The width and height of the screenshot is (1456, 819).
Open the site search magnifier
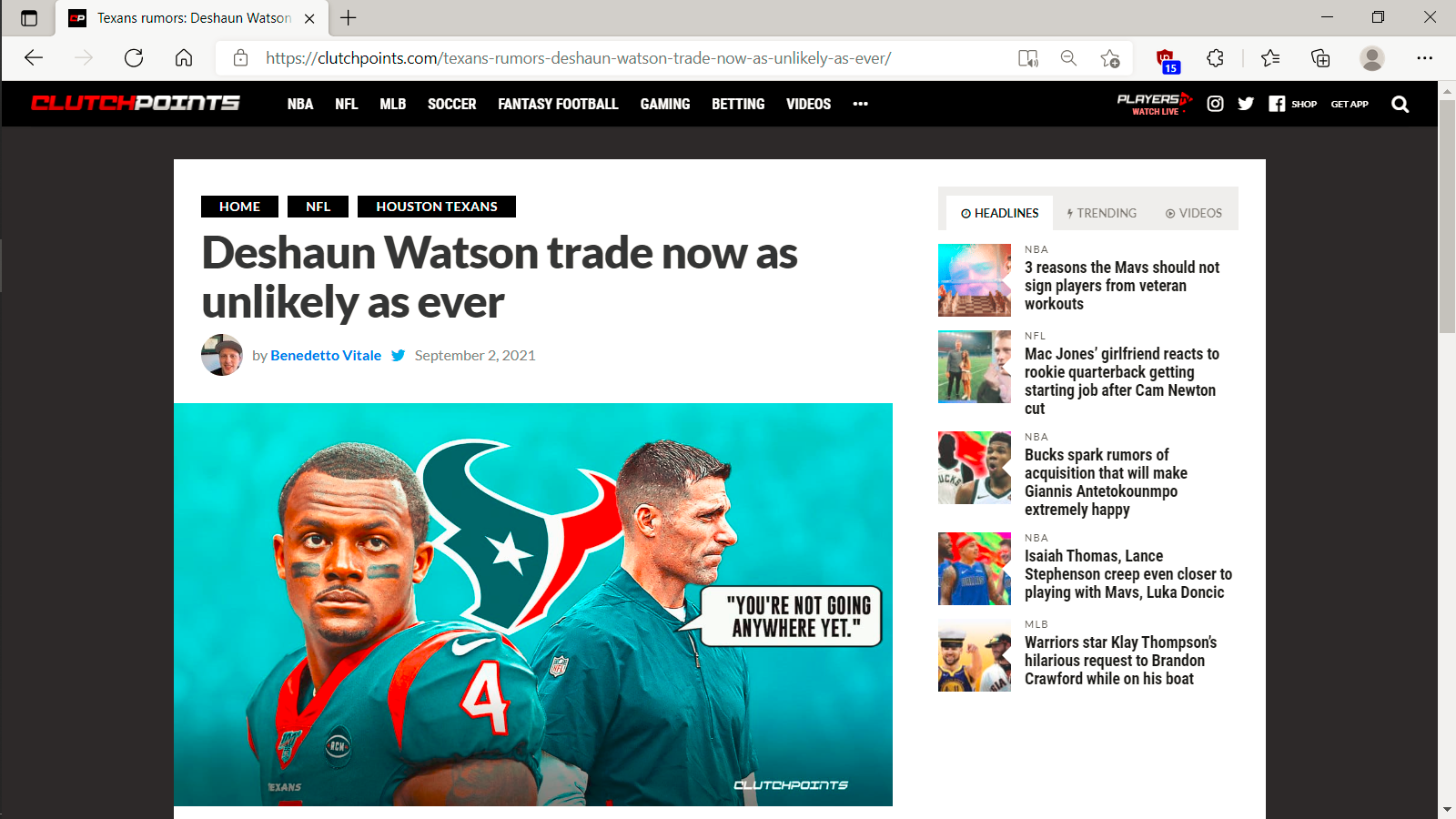pyautogui.click(x=1400, y=104)
